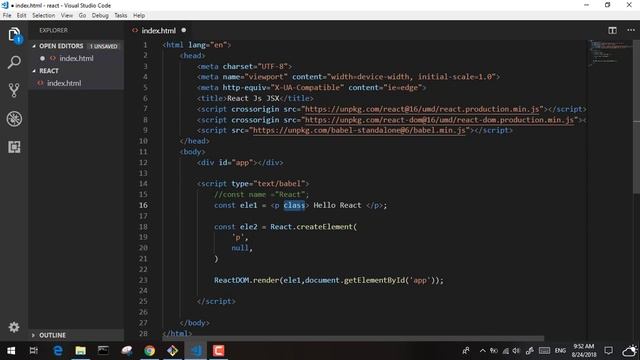Image resolution: width=640 pixels, height=360 pixels.
Task: Open the Go menu
Action: point(82,16)
